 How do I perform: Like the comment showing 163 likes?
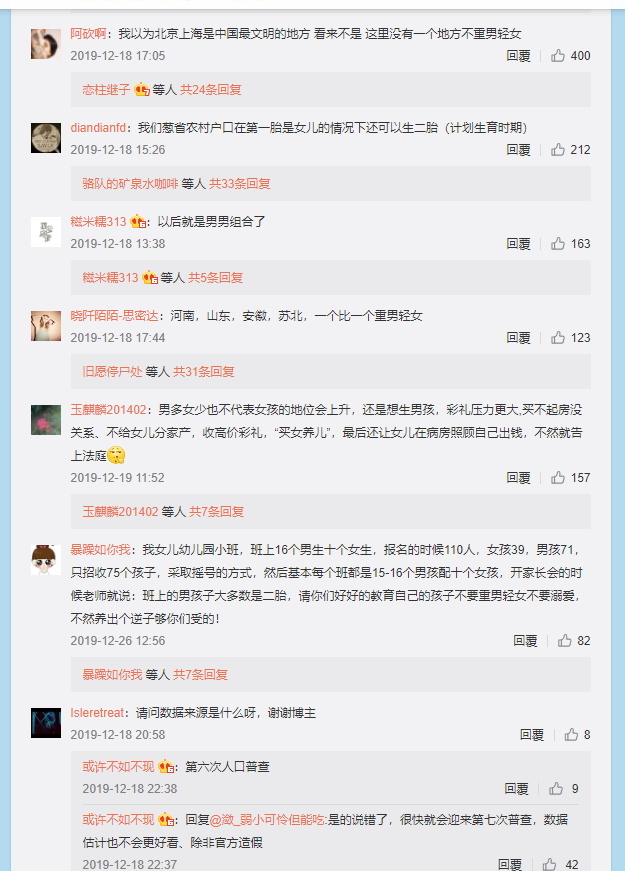click(558, 243)
